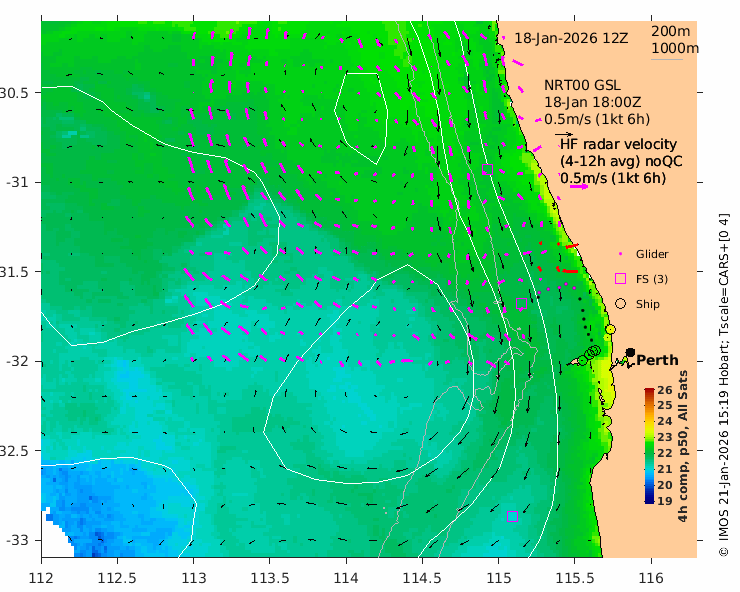This screenshot has width=740, height=592.
Task: Click the latitude axis label -33
Action: (x=17, y=540)
